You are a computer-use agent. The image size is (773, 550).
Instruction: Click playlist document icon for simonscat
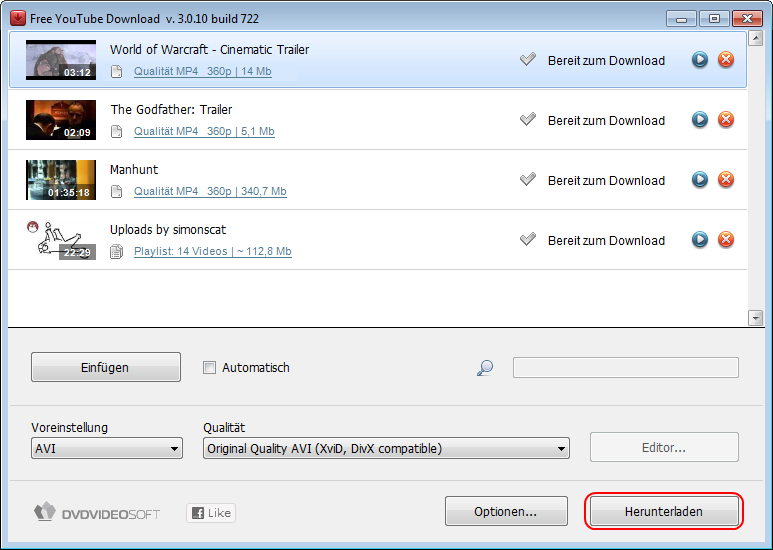click(116, 251)
